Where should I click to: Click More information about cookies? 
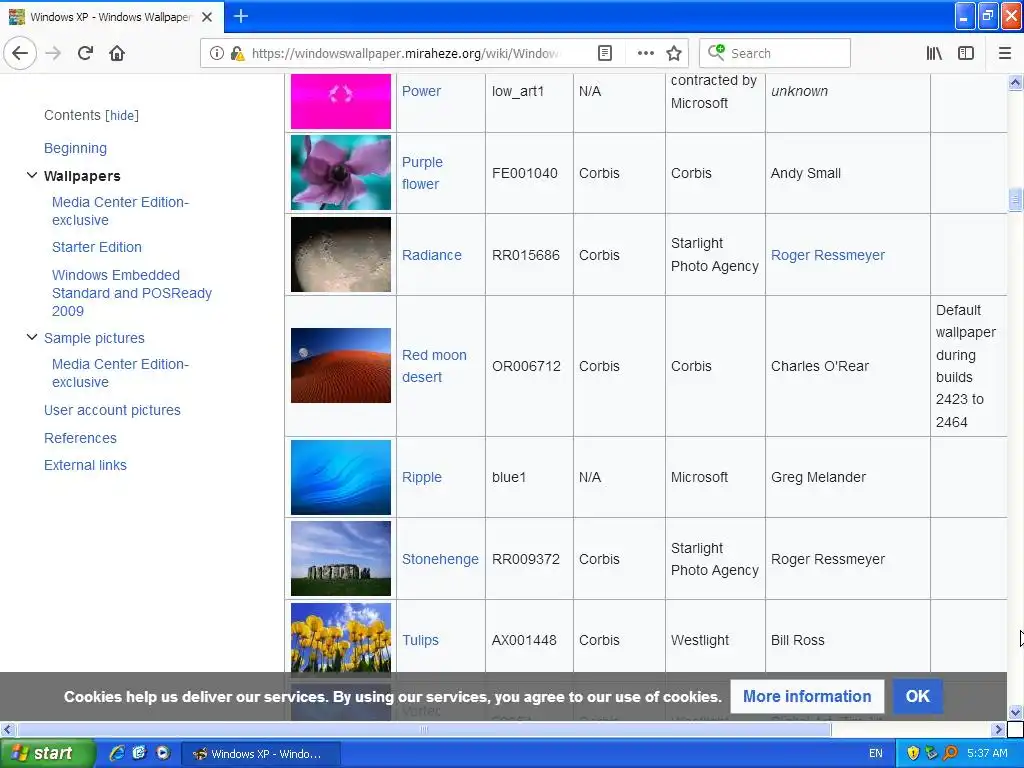[x=807, y=696]
